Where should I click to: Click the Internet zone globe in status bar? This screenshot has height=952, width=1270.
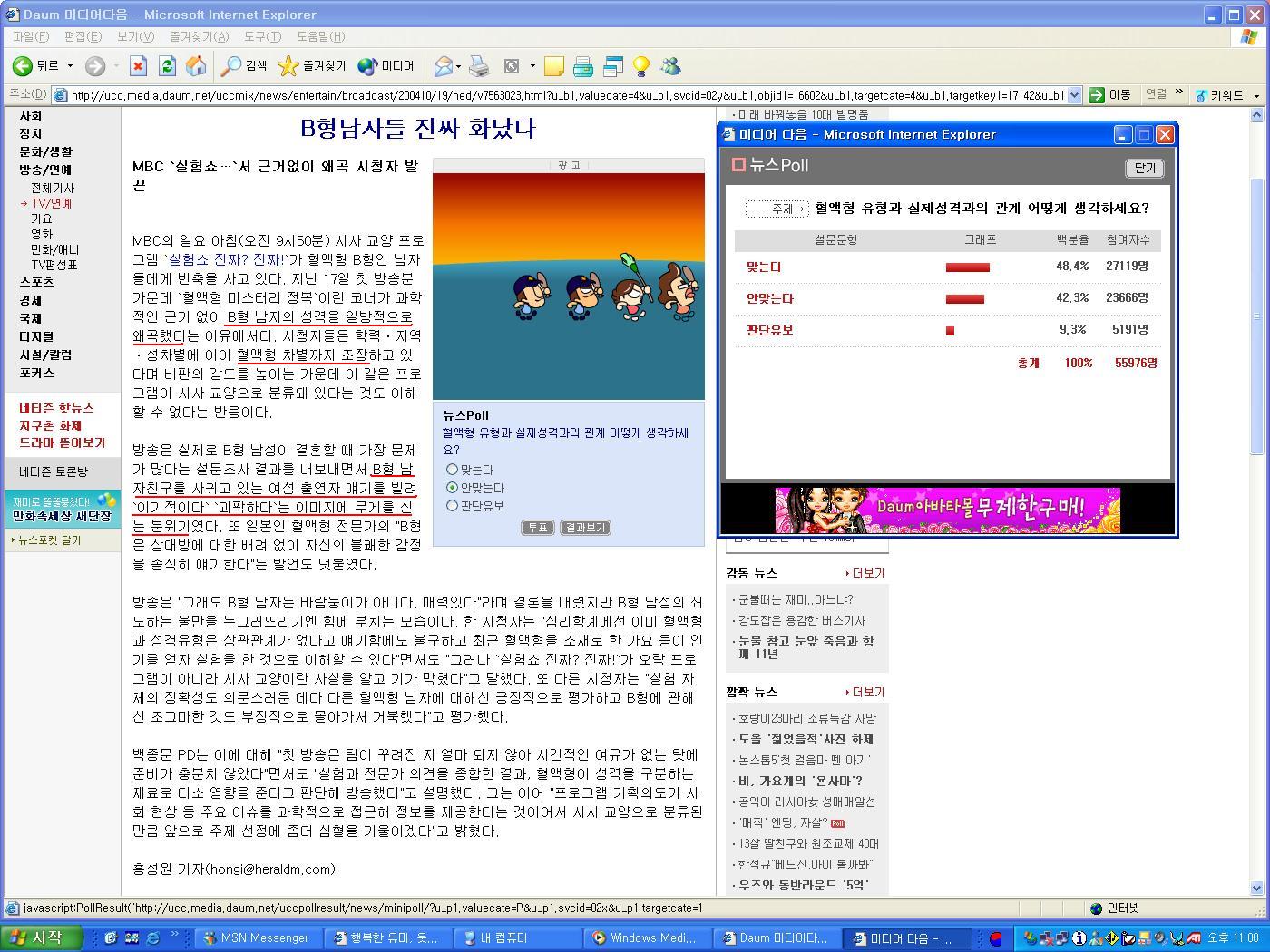point(1096,908)
